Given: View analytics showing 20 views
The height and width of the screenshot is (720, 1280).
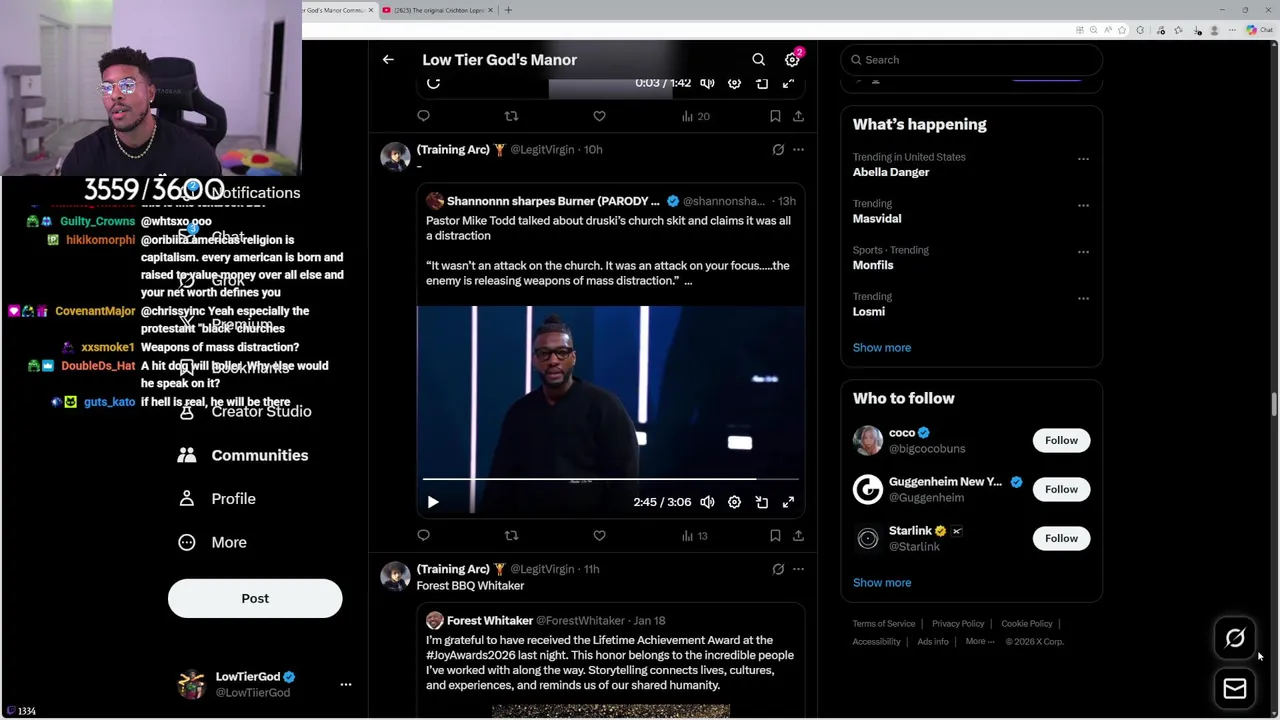Looking at the screenshot, I should pyautogui.click(x=695, y=116).
